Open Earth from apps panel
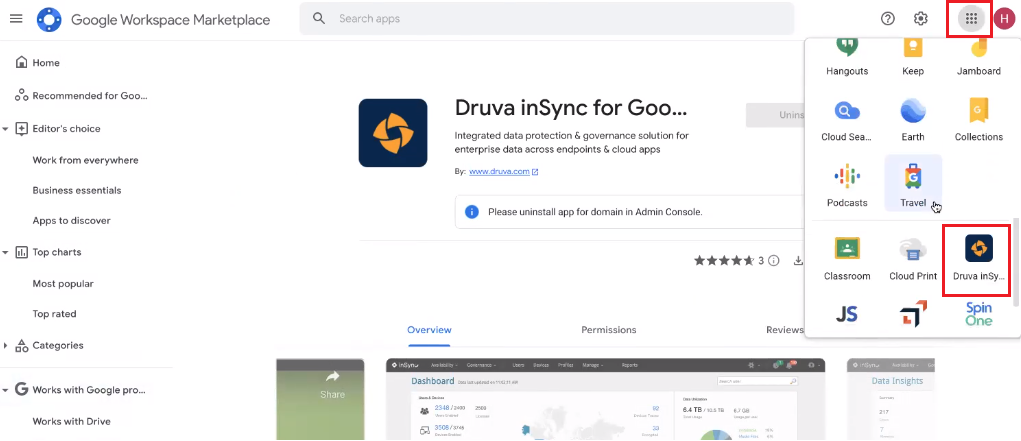This screenshot has width=1021, height=441. click(912, 119)
